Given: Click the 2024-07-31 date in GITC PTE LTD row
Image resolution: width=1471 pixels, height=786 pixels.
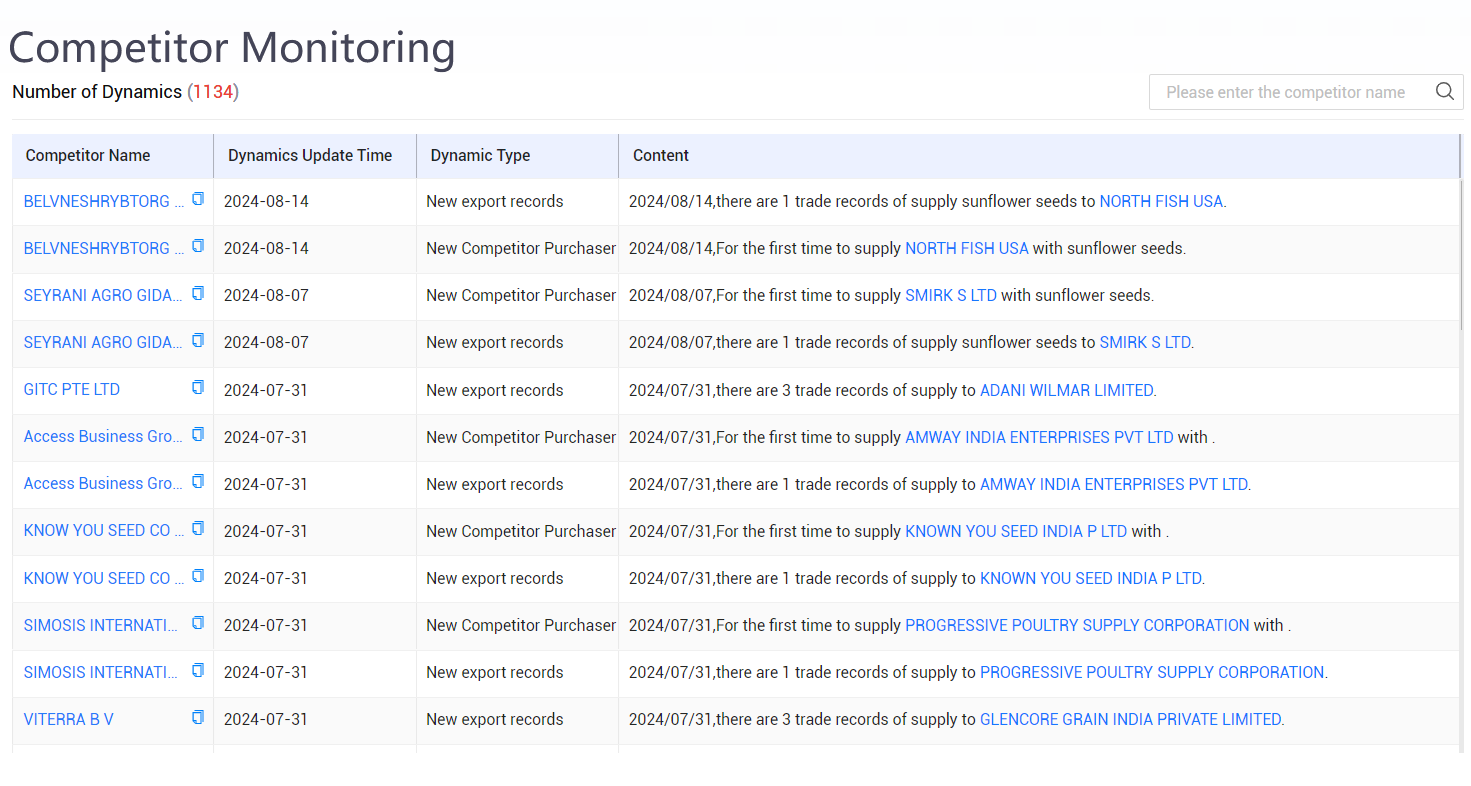Looking at the screenshot, I should 266,390.
